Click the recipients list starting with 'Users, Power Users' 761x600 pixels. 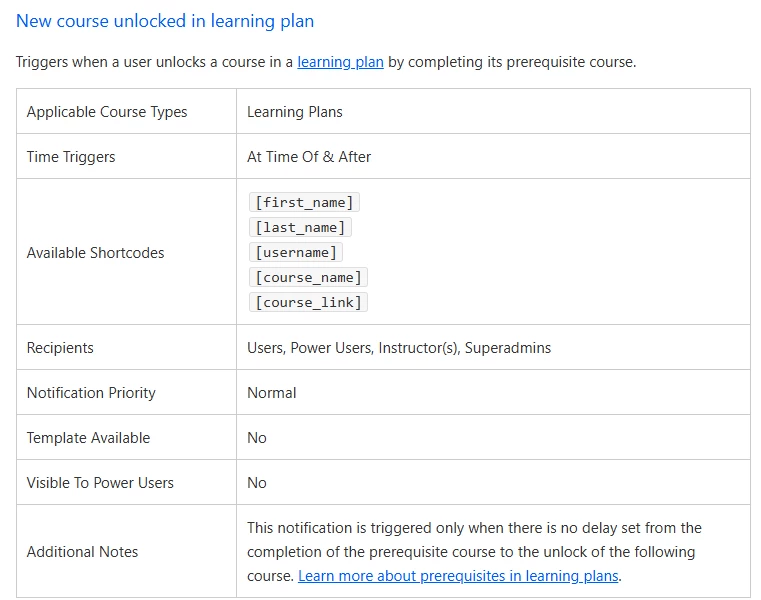click(399, 348)
